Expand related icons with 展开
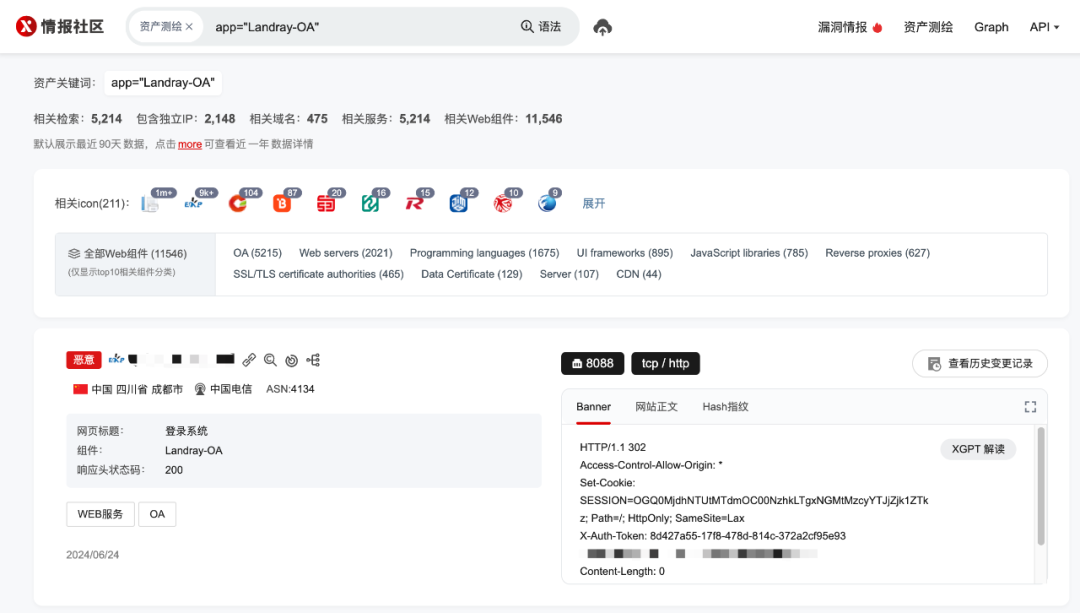This screenshot has height=613, width=1080. tap(594, 203)
